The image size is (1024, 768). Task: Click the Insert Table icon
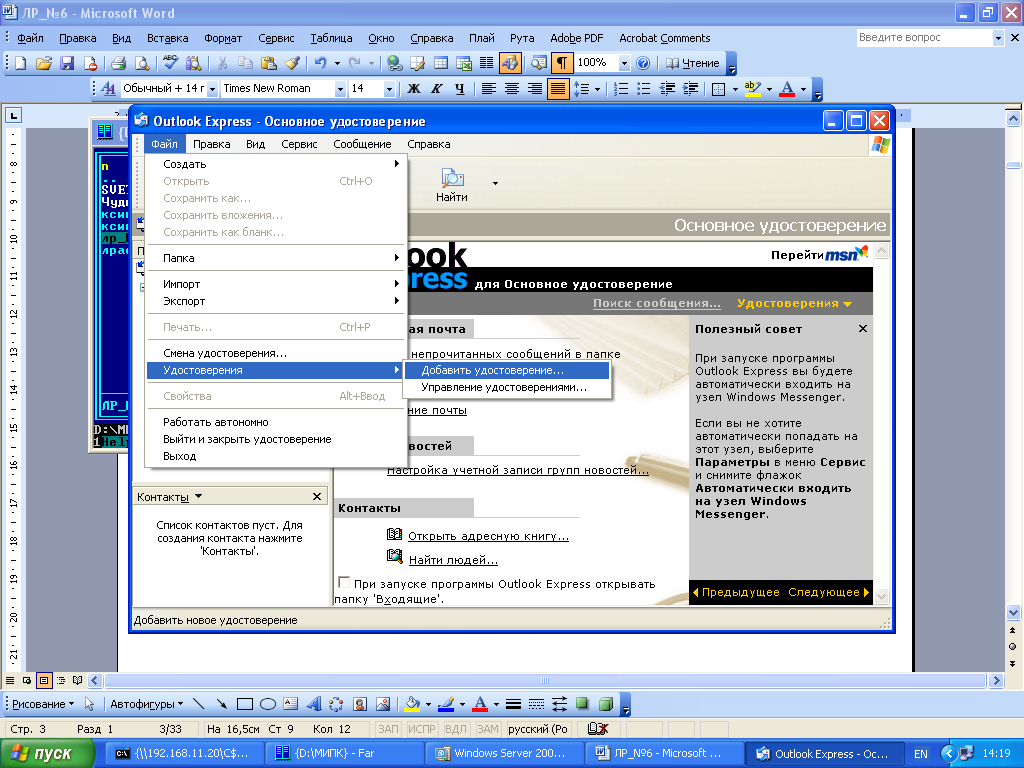[x=441, y=63]
